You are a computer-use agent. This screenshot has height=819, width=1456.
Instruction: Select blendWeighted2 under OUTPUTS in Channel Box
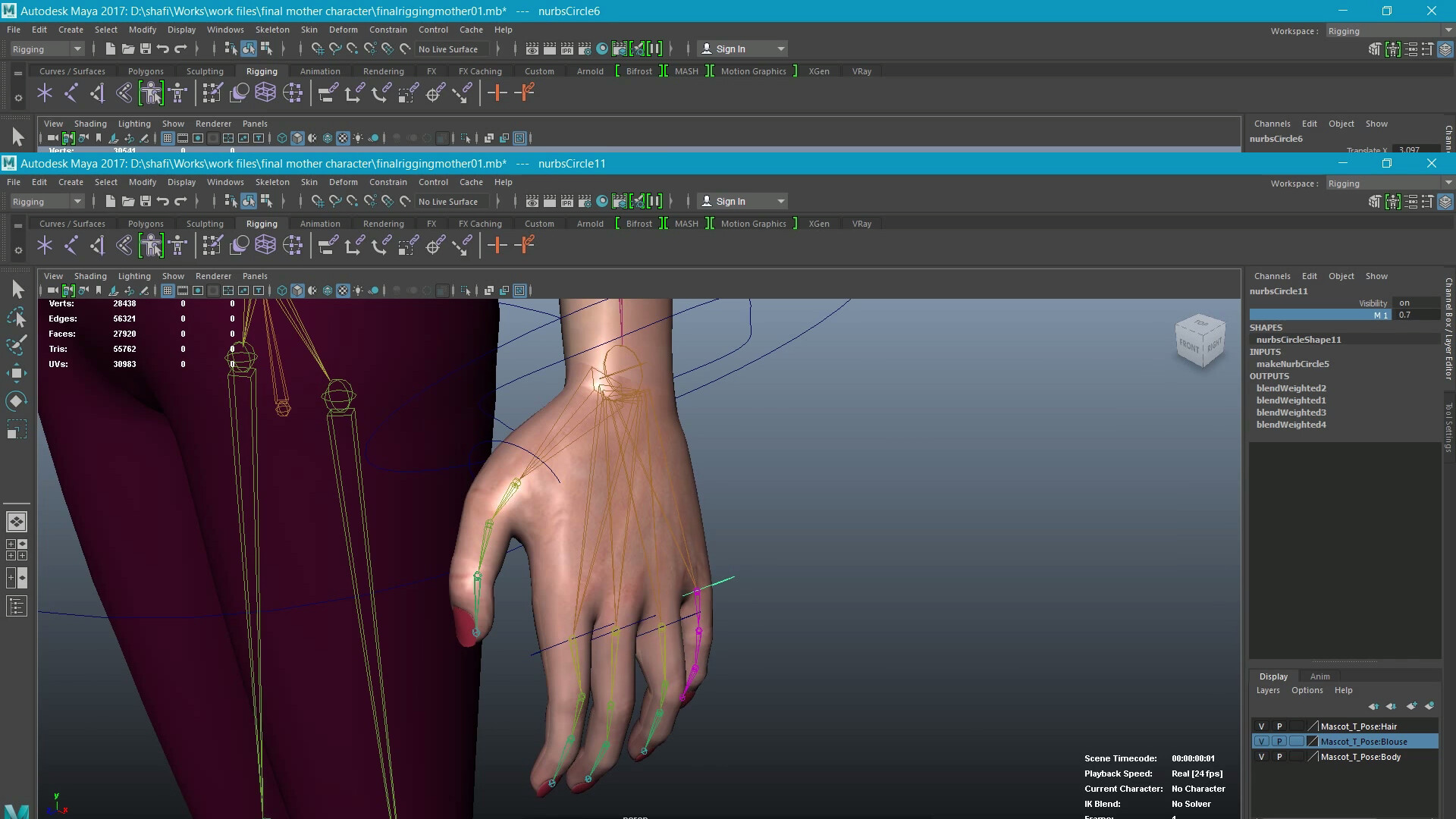click(x=1291, y=388)
